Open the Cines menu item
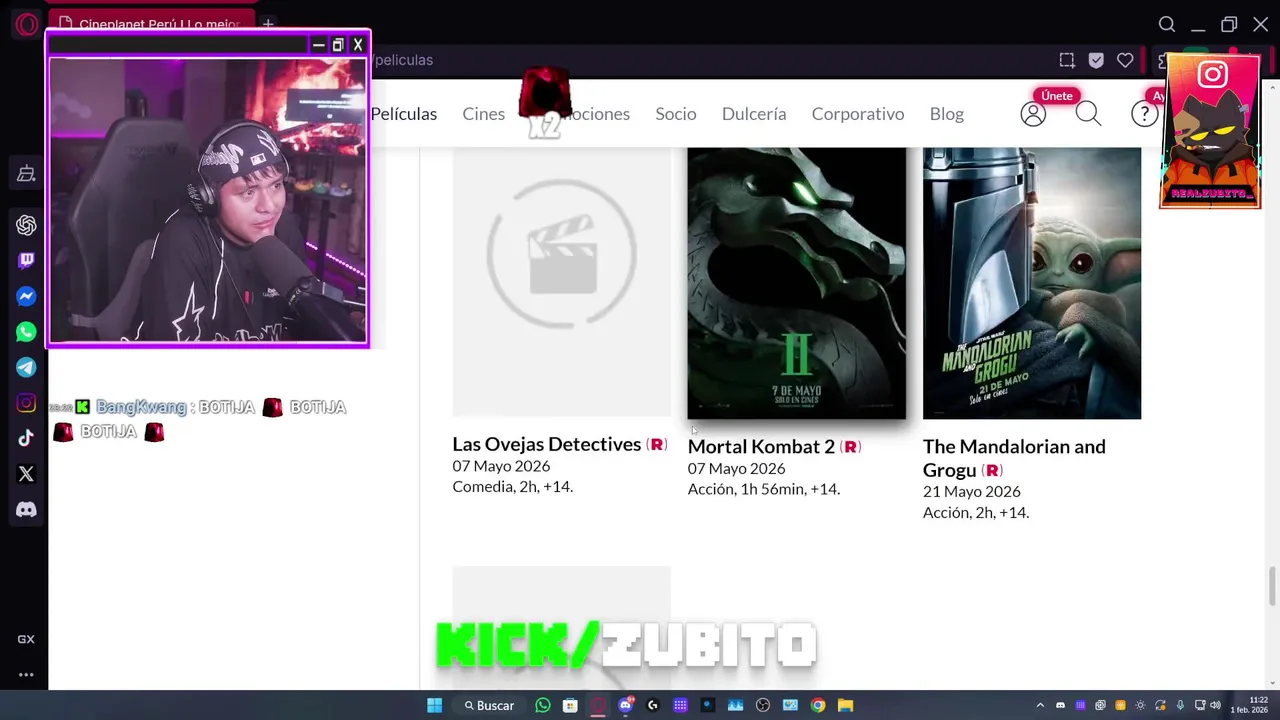Screen dimensions: 1280x720 pos(484,114)
